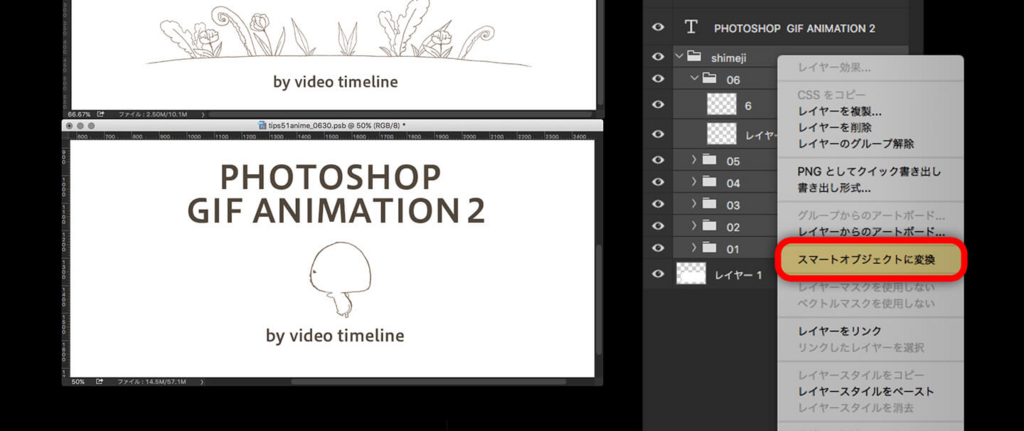The image size is (1024, 431).
Task: Expand the 03 group
Action: click(x=694, y=204)
